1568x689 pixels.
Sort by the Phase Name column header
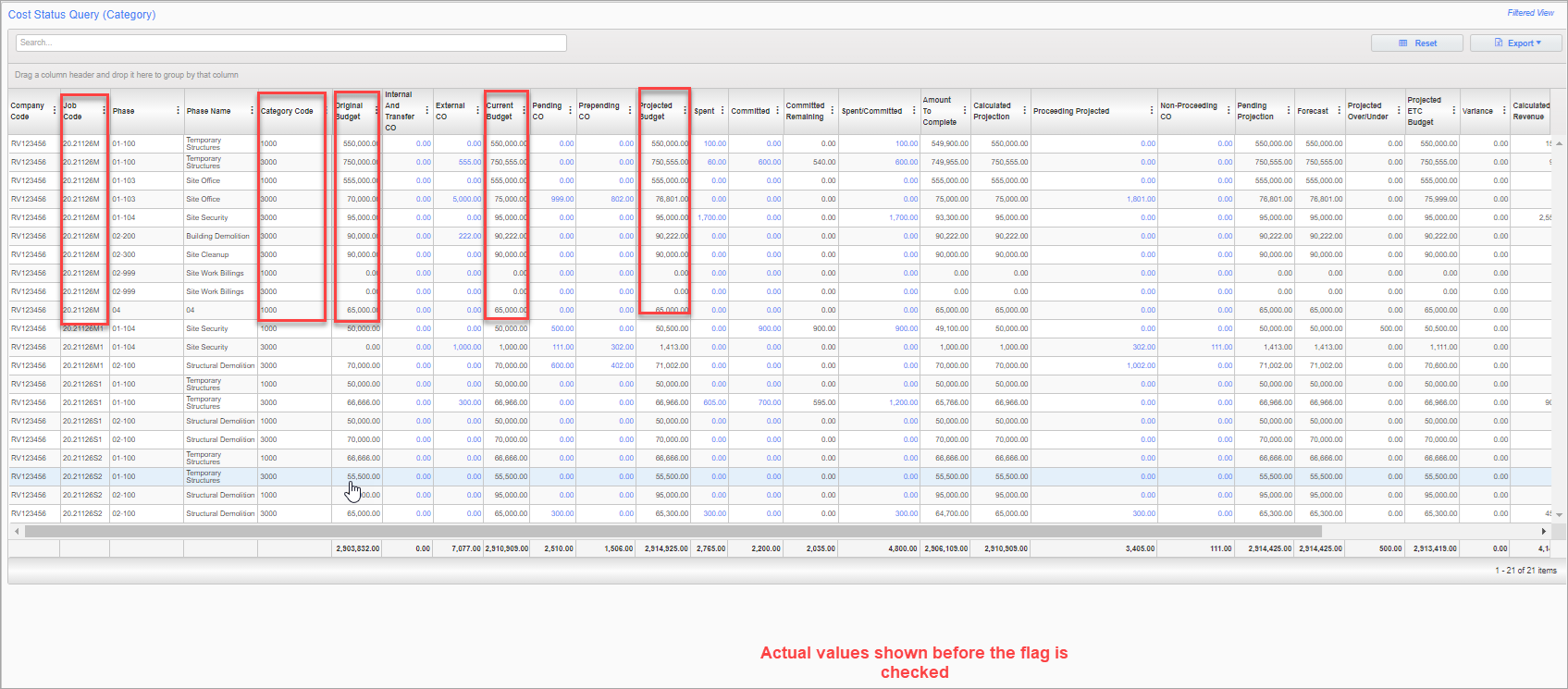coord(209,111)
